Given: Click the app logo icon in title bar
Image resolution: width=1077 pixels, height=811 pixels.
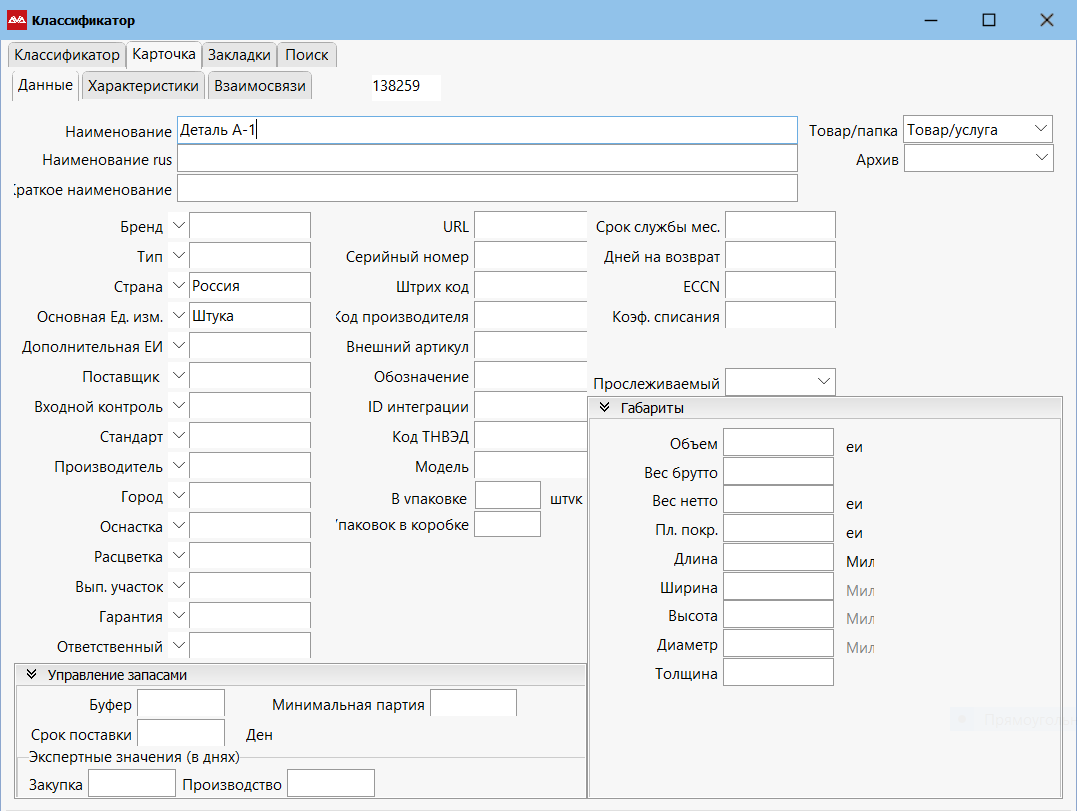Looking at the screenshot, I should [17, 20].
